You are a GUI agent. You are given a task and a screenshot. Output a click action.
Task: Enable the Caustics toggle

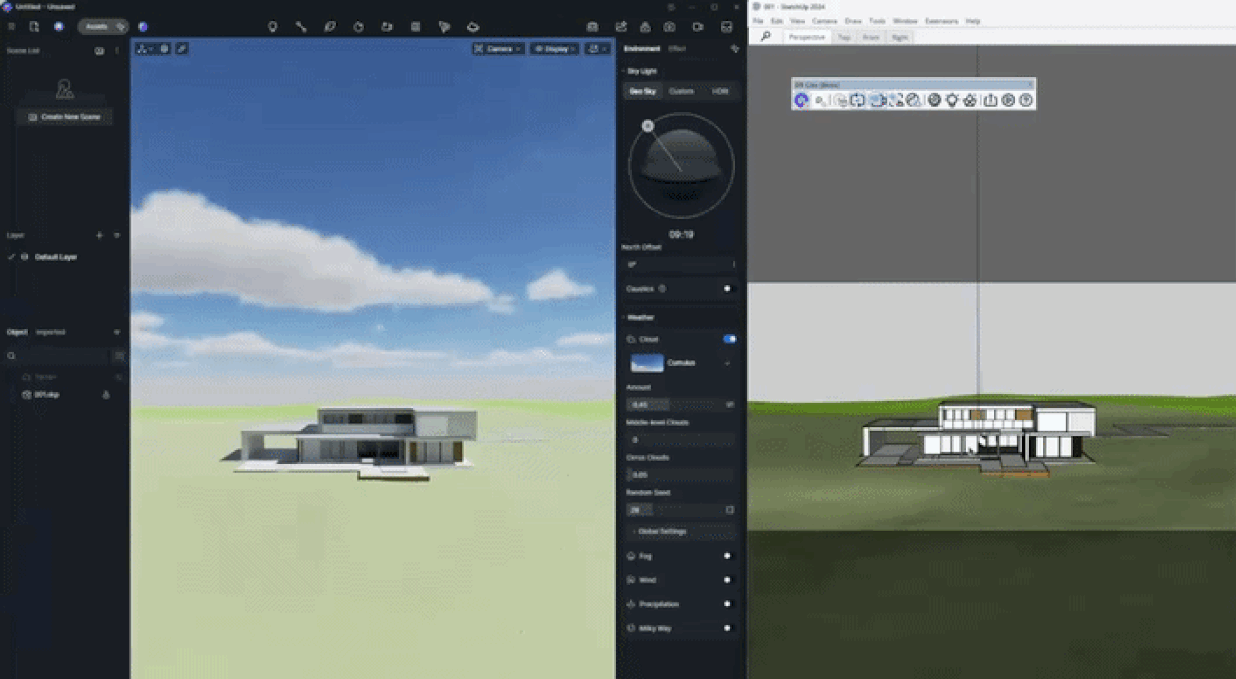pos(729,288)
